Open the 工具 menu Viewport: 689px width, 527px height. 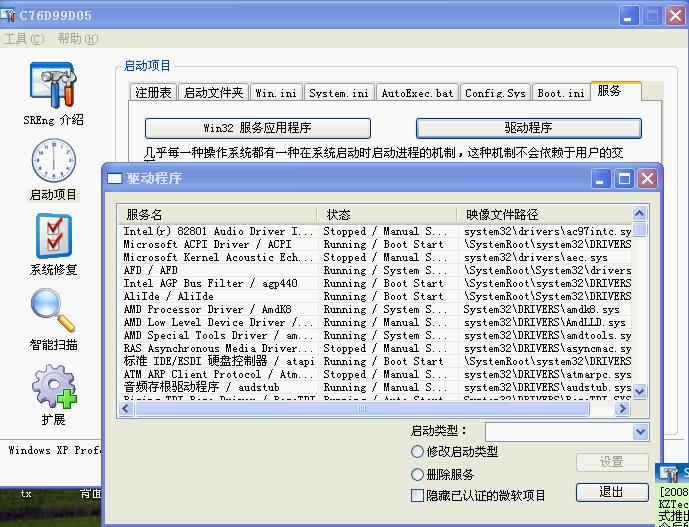(x=24, y=39)
